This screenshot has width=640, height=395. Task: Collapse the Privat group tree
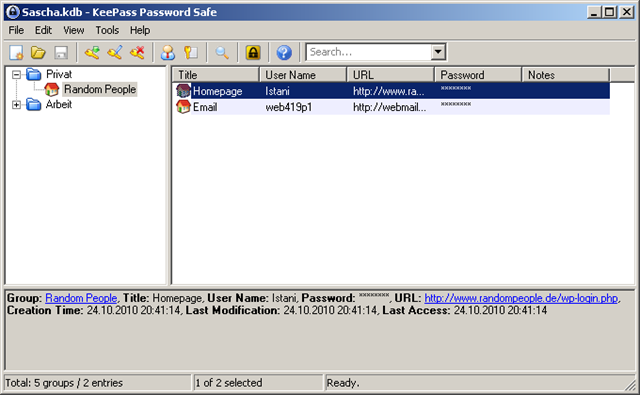[16, 75]
